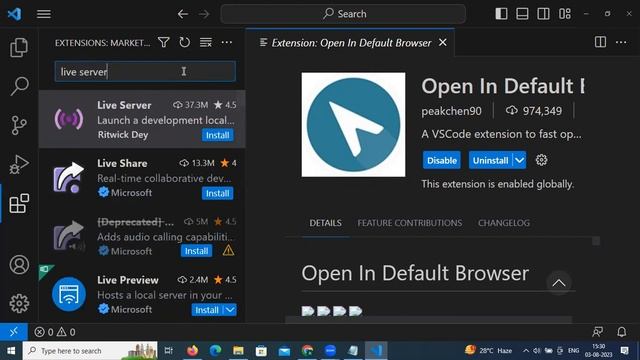Open the Accounts menu icon
Screen dimensions: 640x360
[x=19, y=265]
